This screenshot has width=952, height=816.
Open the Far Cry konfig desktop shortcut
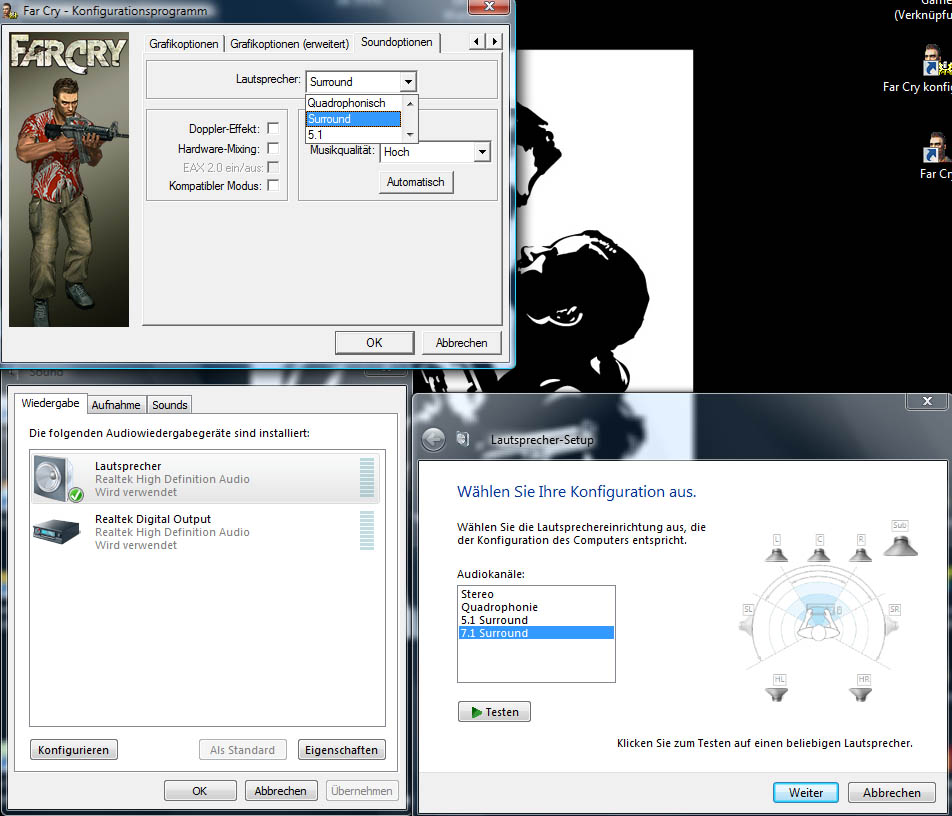click(936, 61)
